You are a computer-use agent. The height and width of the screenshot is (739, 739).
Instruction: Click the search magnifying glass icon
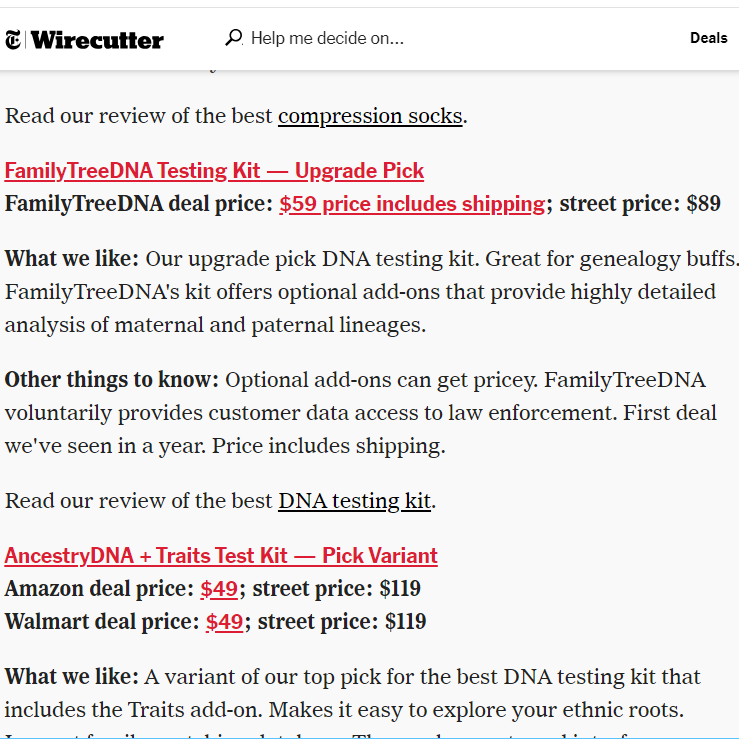pyautogui.click(x=234, y=38)
